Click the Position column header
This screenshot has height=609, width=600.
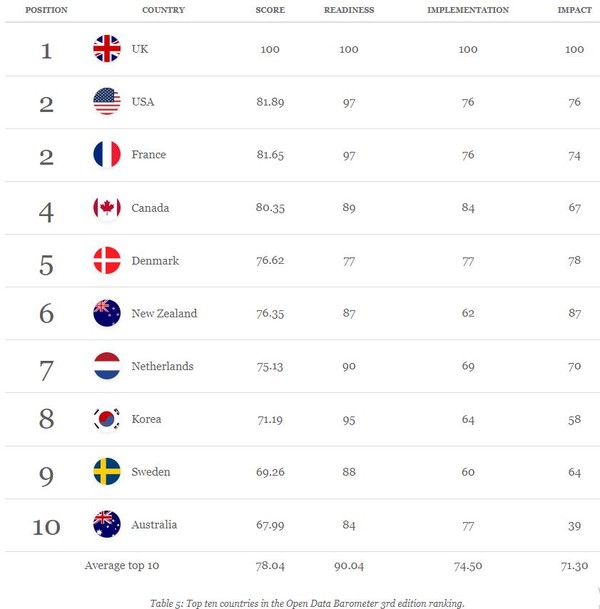tap(46, 10)
